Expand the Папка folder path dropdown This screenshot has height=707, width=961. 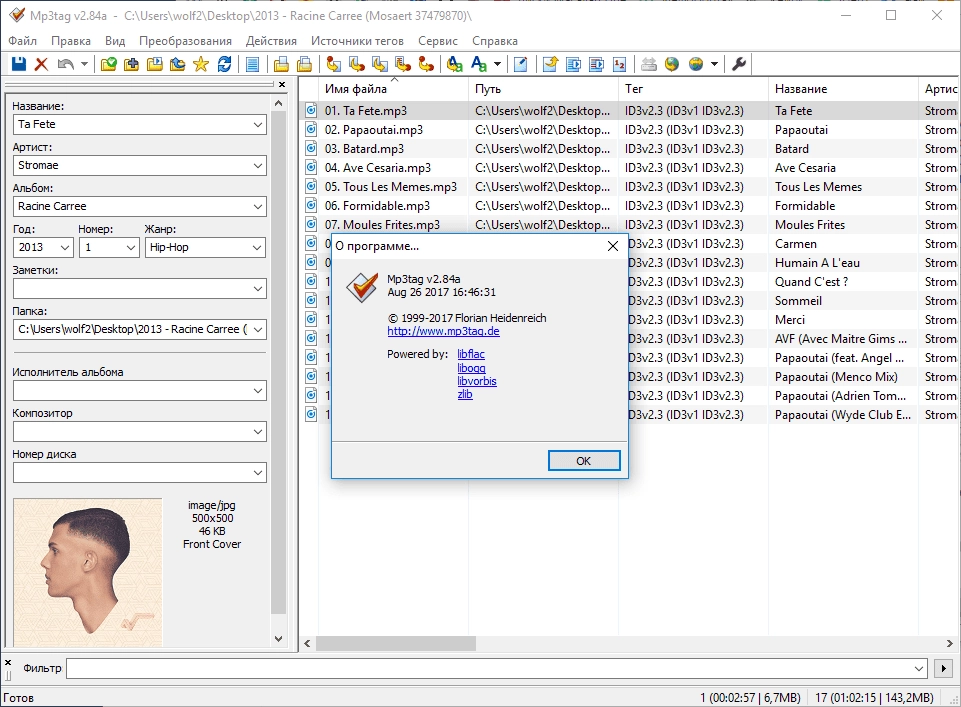(x=258, y=330)
